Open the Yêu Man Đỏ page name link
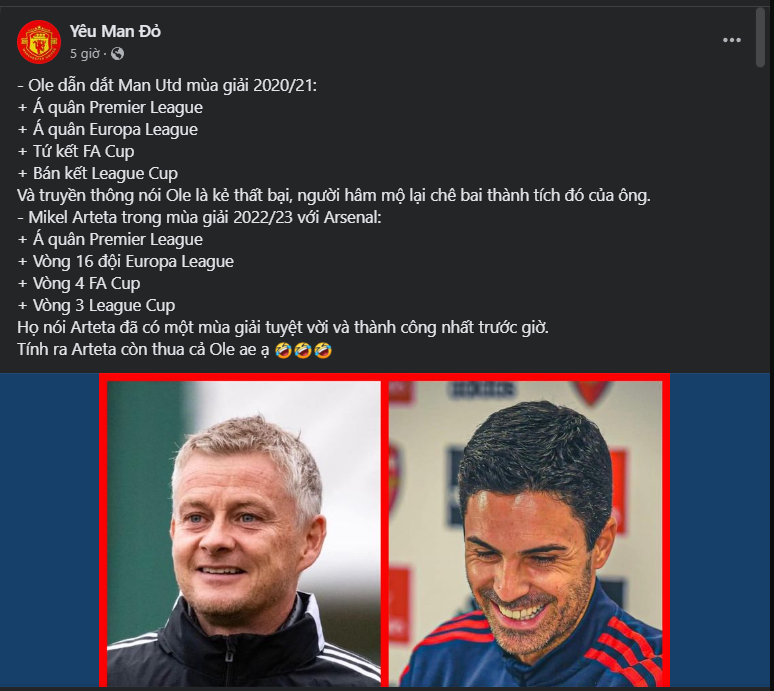The width and height of the screenshot is (774, 691). pyautogui.click(x=115, y=31)
